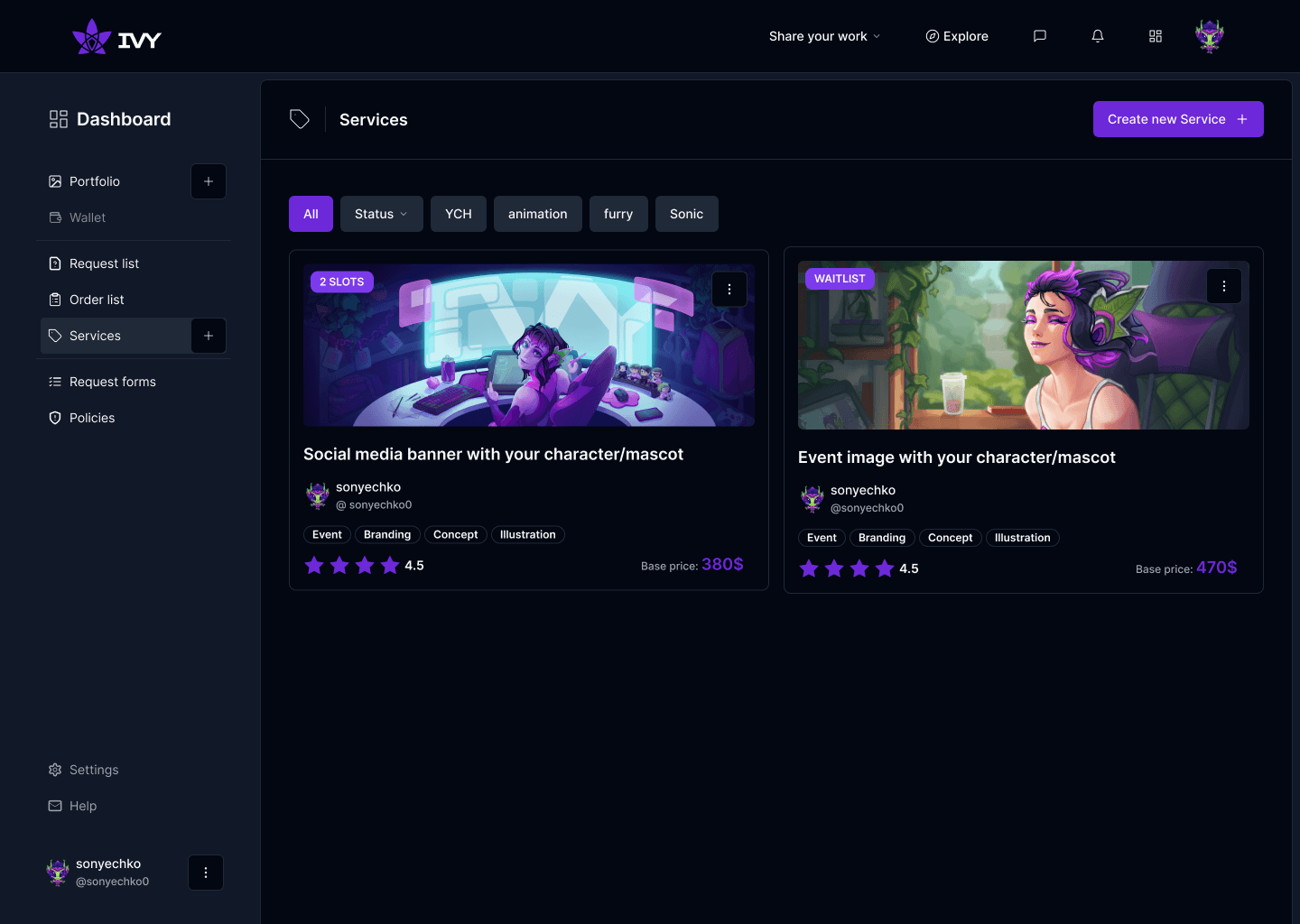Image resolution: width=1300 pixels, height=924 pixels.
Task: Filter services by animation
Action: (538, 214)
